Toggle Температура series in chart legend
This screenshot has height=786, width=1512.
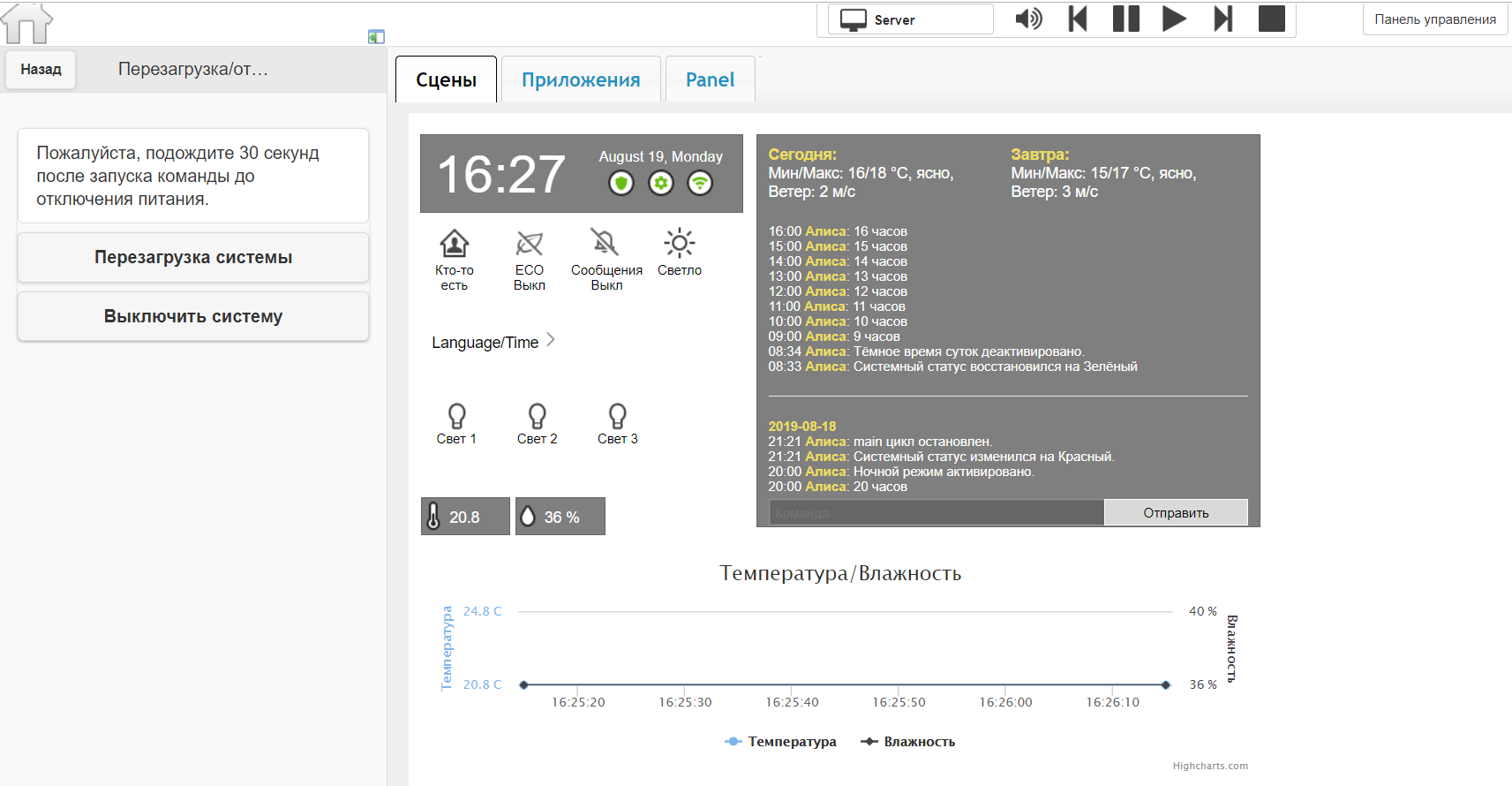(781, 742)
